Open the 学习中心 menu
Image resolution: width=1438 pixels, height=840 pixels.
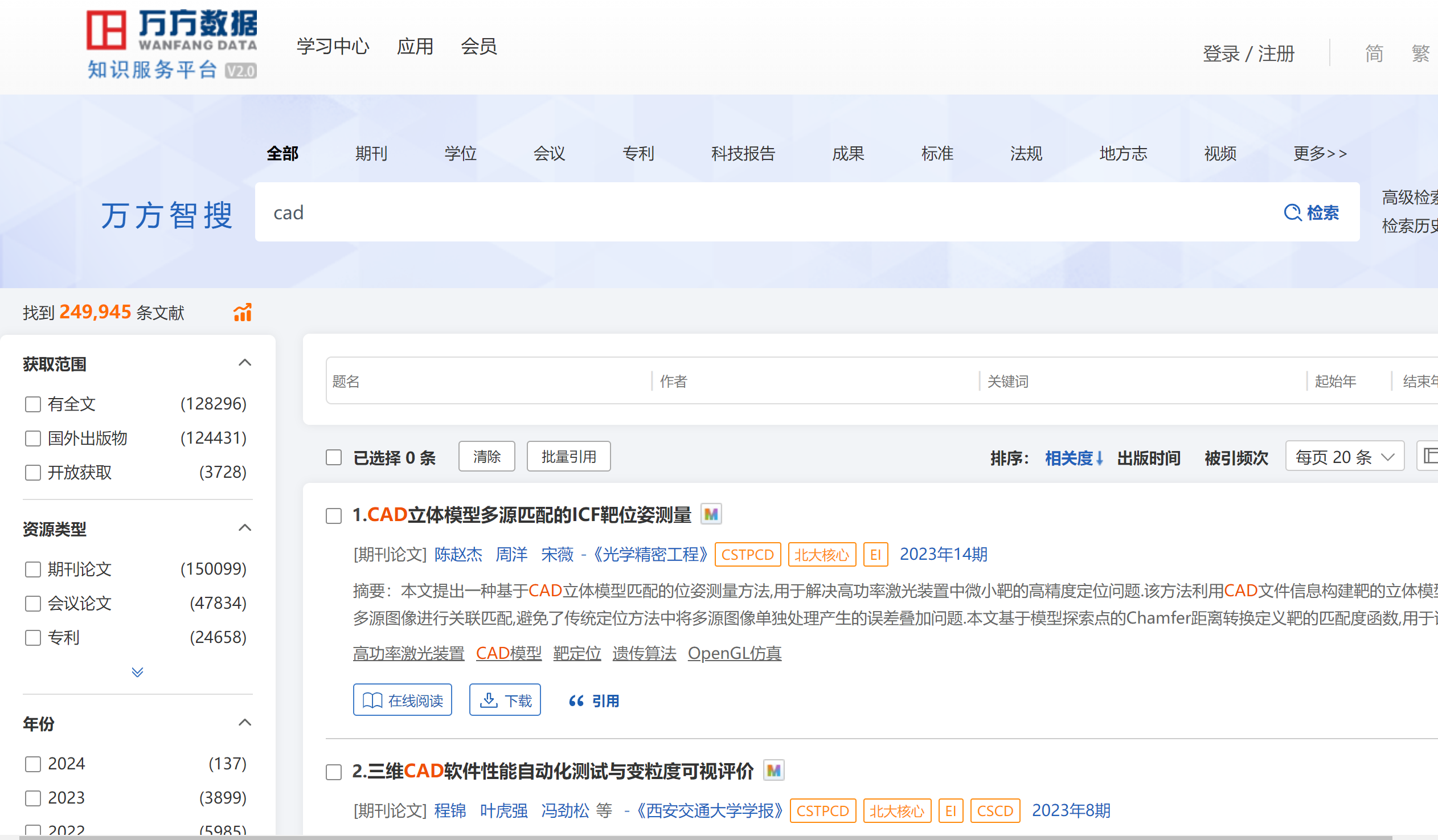[333, 46]
